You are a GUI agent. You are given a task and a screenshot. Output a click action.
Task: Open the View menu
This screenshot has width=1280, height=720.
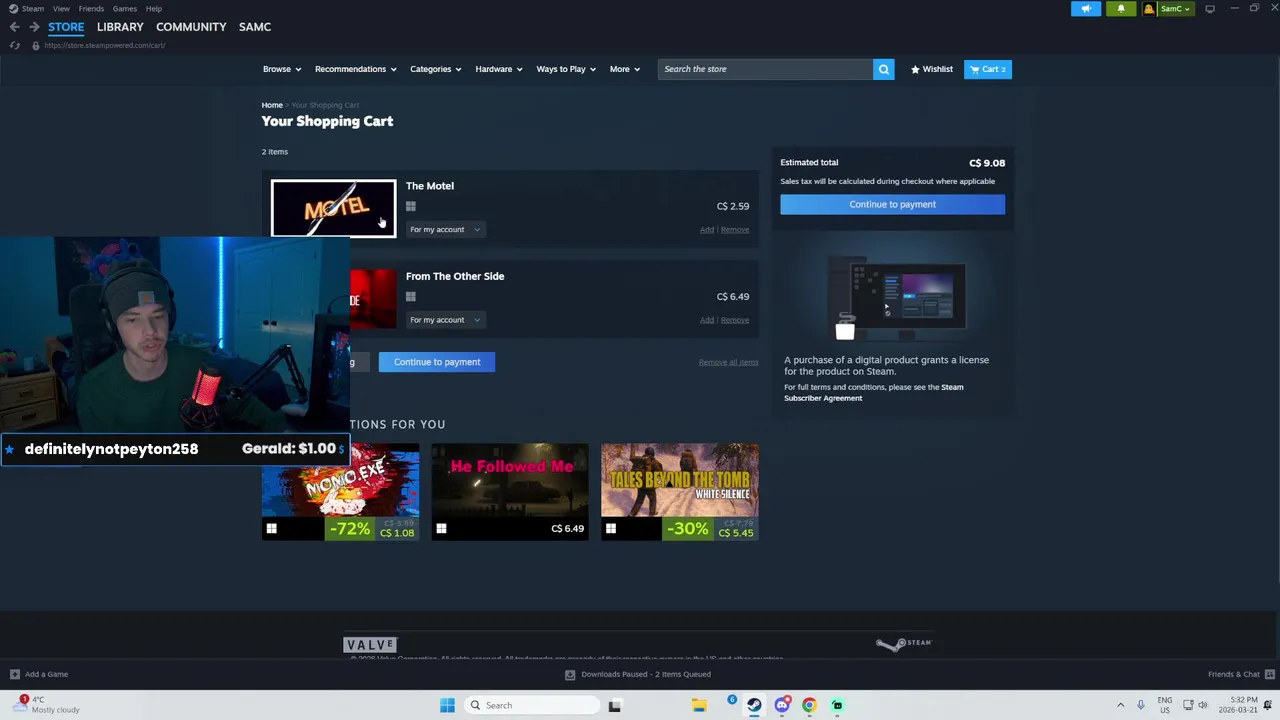tap(61, 9)
